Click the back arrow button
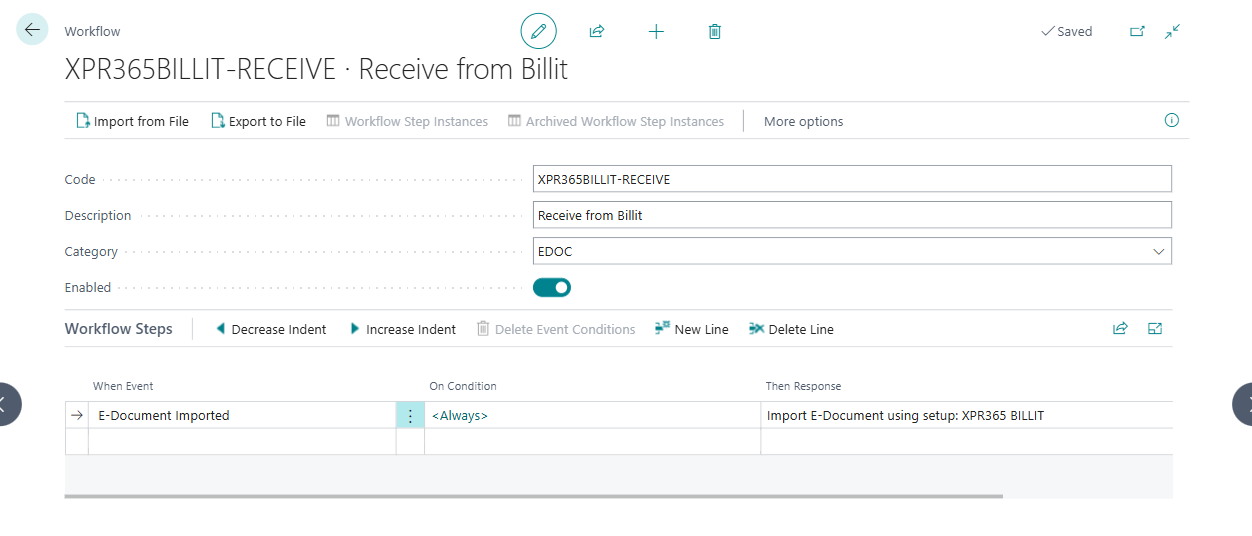 click(32, 30)
